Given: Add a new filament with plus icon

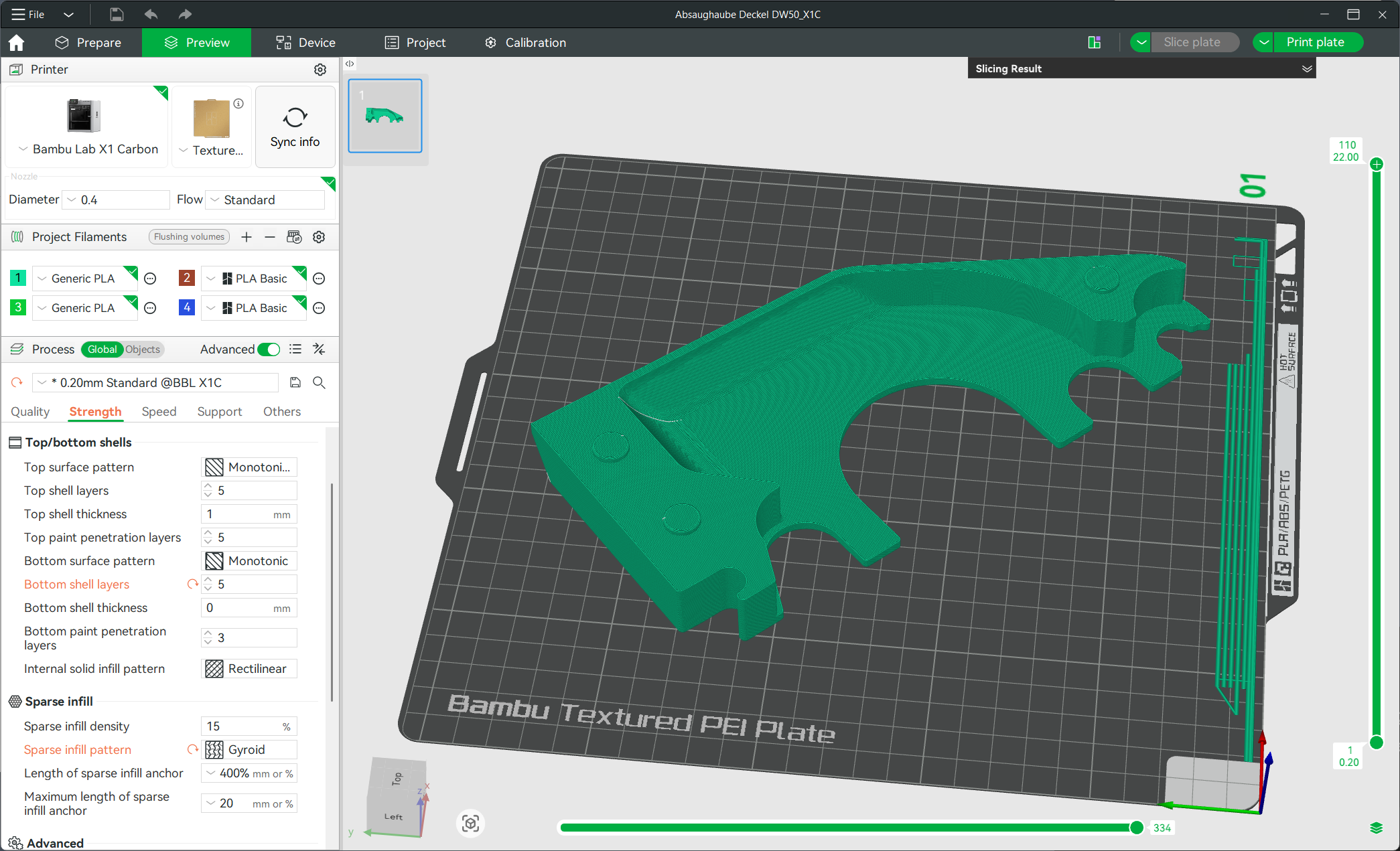Looking at the screenshot, I should pos(247,237).
